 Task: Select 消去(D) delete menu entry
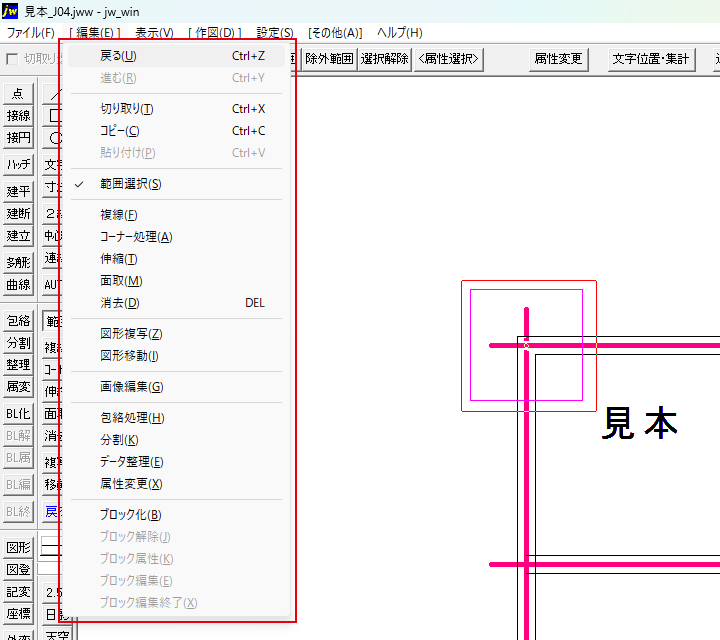176,303
